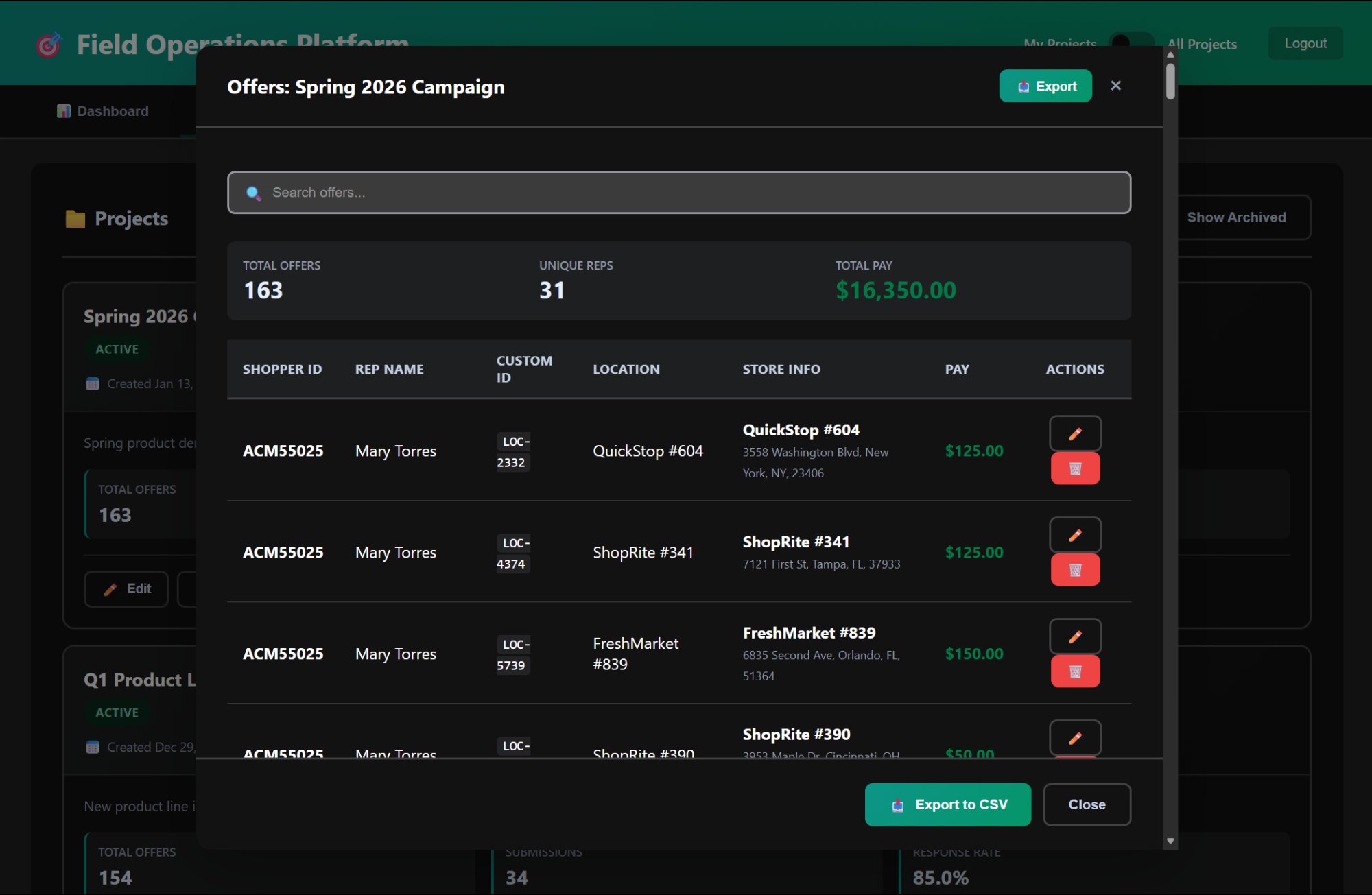Viewport: 1372px width, 895px height.
Task: Edit the FreshMarket #839 offer
Action: [x=1075, y=636]
